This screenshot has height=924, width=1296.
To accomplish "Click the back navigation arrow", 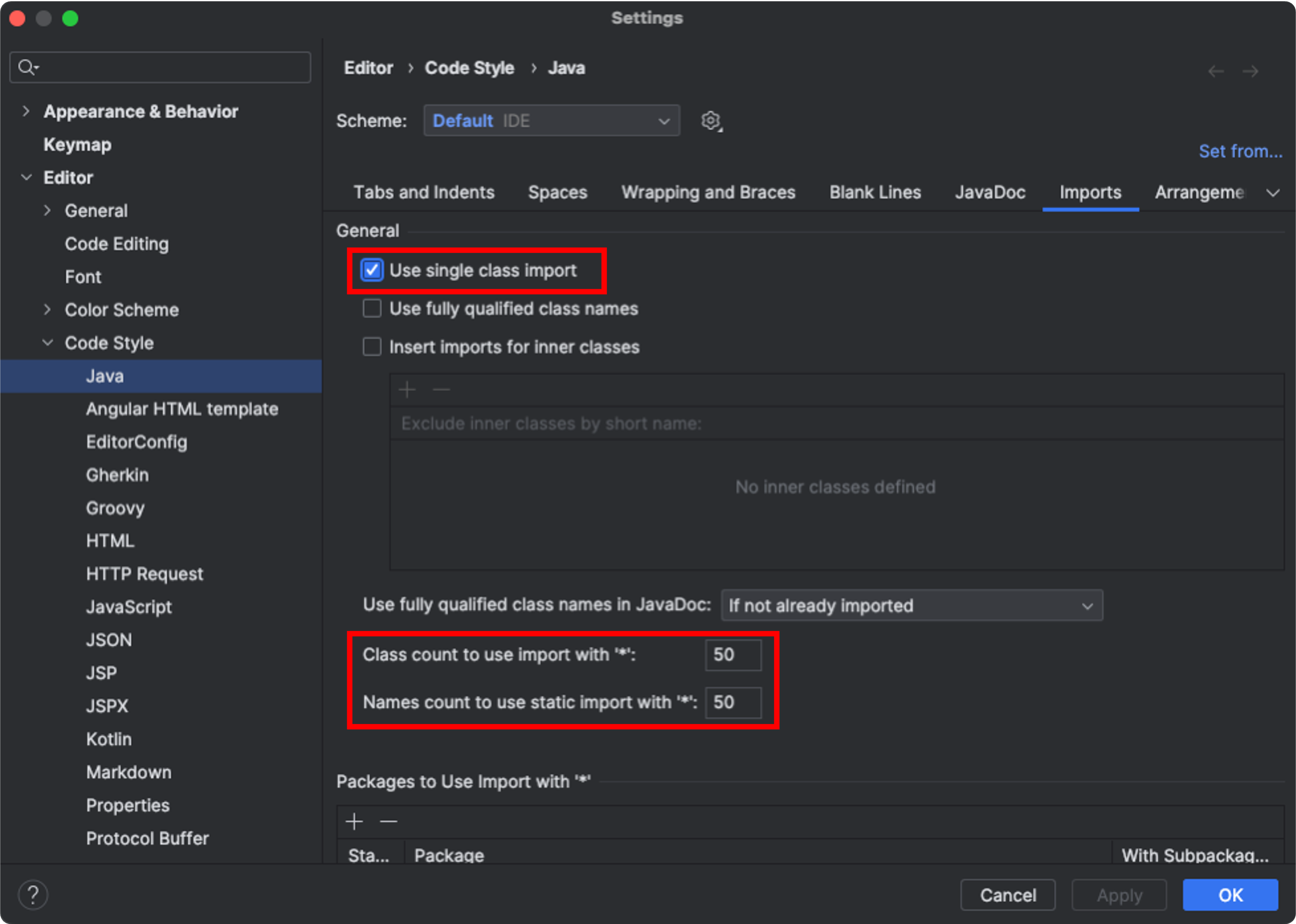I will 1216,71.
